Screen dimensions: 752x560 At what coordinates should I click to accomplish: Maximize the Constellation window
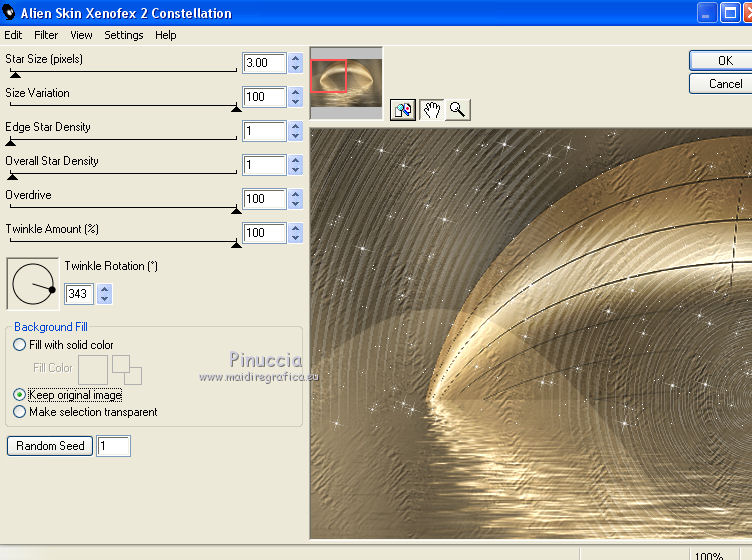[x=730, y=13]
